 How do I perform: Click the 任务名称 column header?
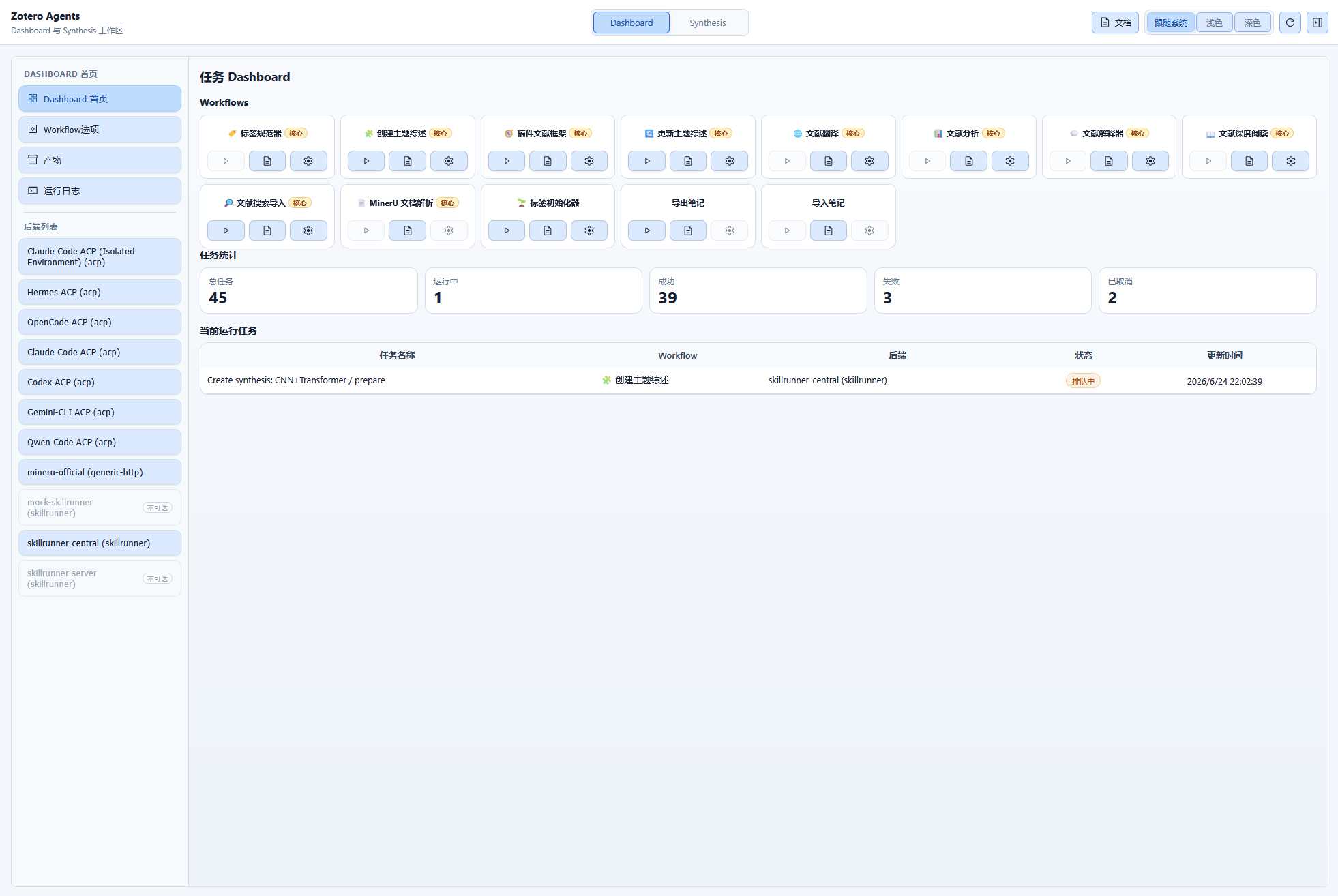pyautogui.click(x=397, y=355)
